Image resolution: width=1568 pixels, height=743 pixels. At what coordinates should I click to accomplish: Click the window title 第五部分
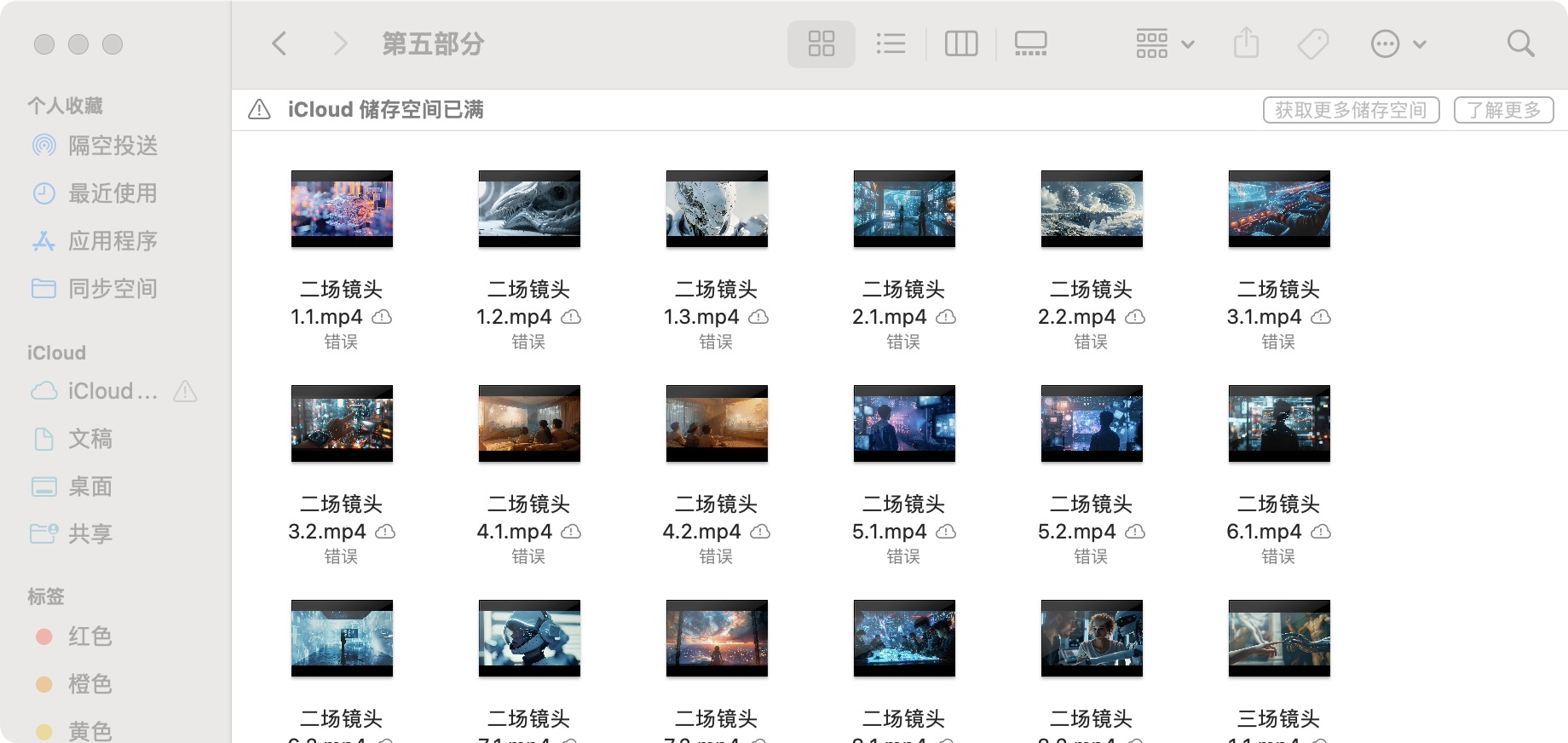[433, 43]
